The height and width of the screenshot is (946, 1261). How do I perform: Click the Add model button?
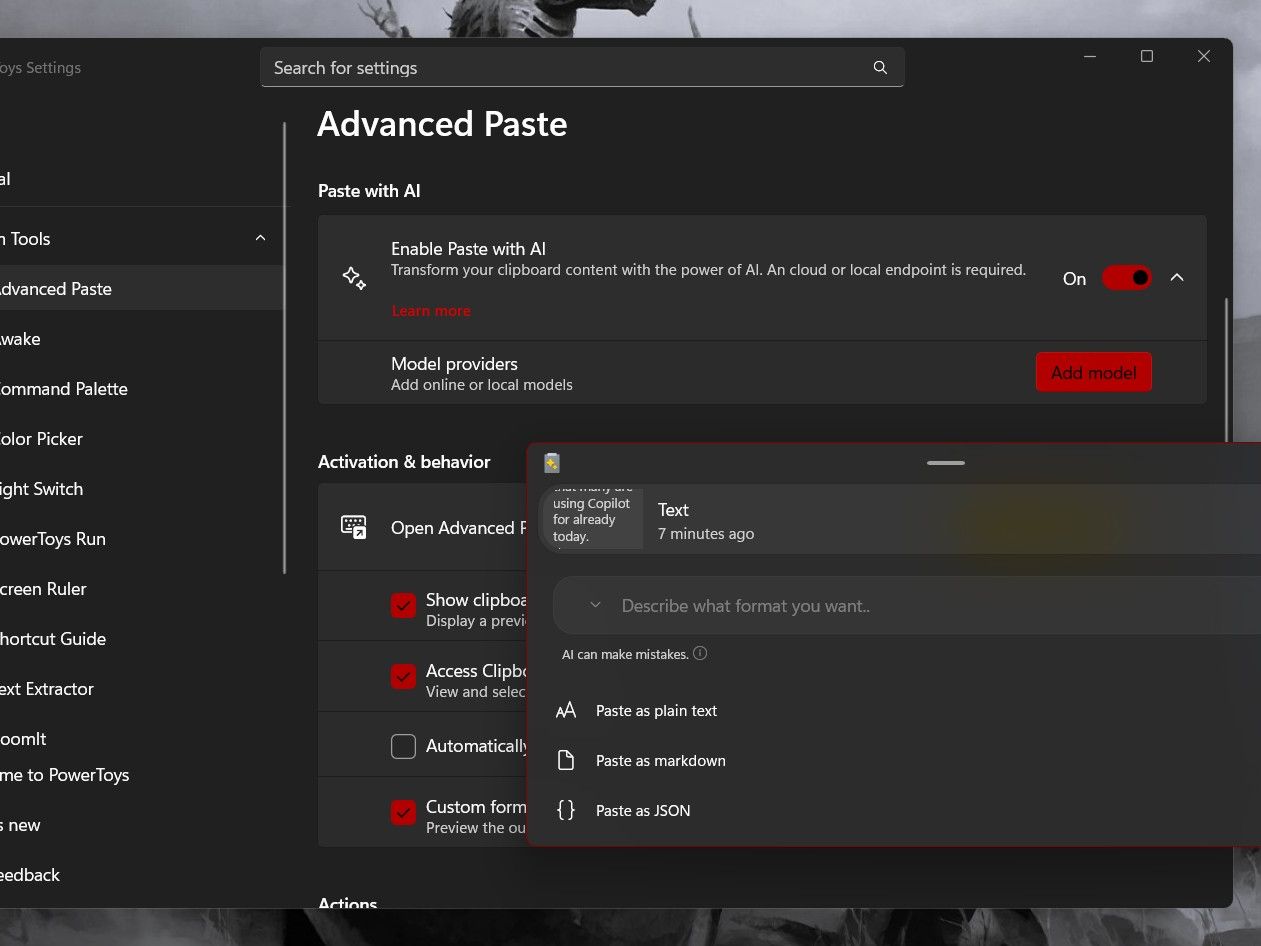1093,372
